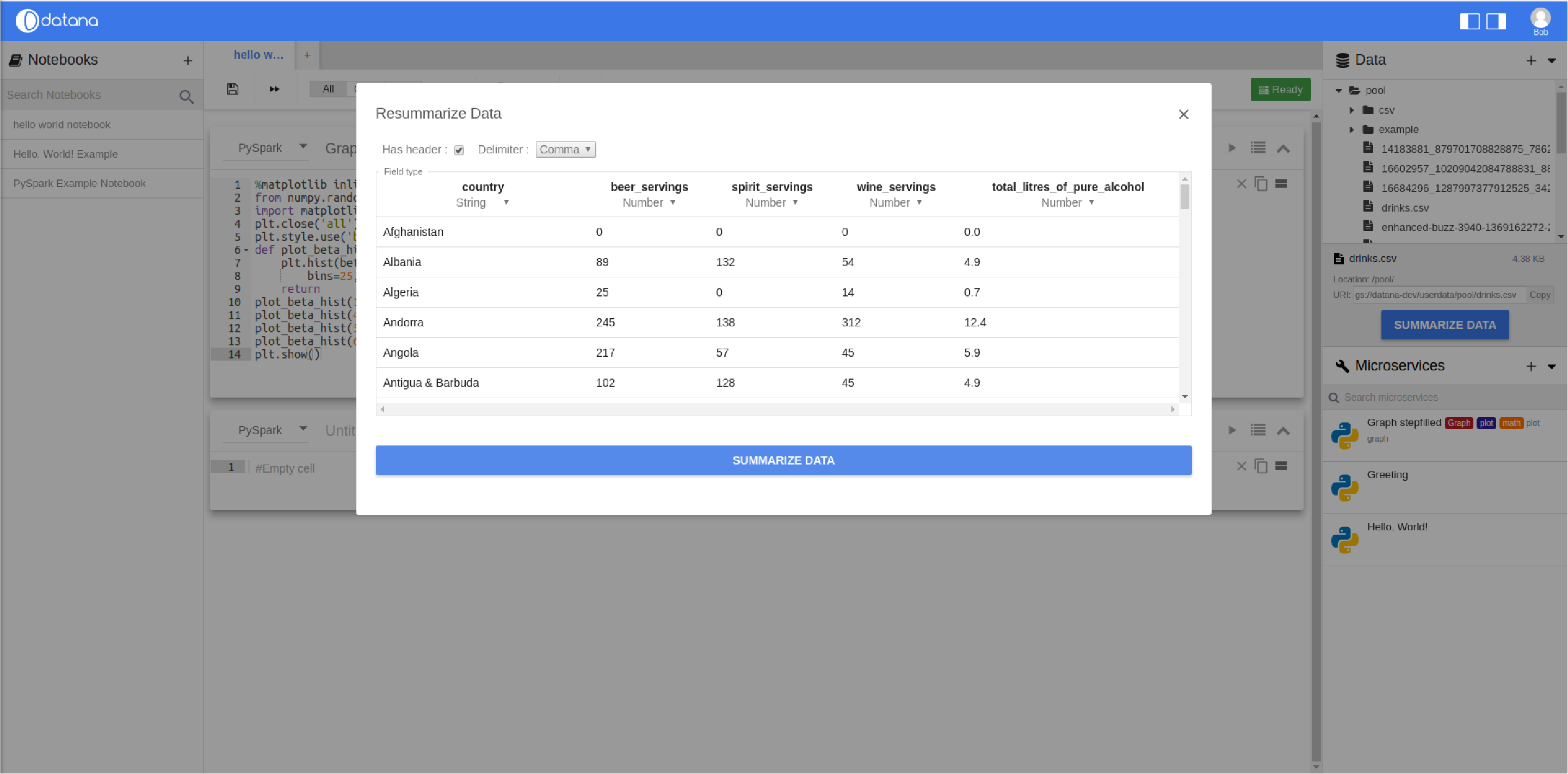The width and height of the screenshot is (1568, 774).
Task: Toggle the left panel layout
Action: (x=1470, y=21)
